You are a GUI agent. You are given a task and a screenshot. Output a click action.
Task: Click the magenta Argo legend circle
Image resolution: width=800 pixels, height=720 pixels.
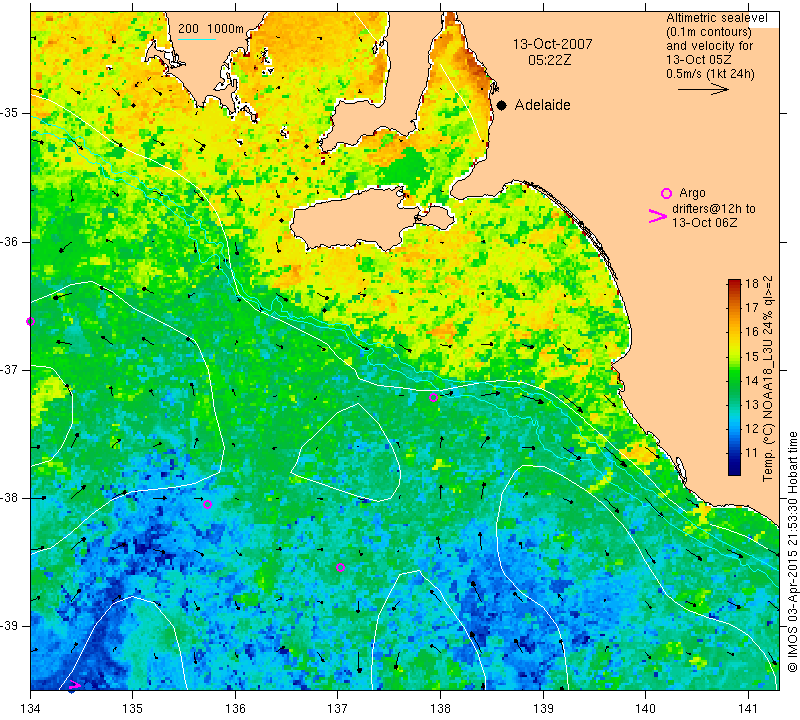tap(666, 193)
